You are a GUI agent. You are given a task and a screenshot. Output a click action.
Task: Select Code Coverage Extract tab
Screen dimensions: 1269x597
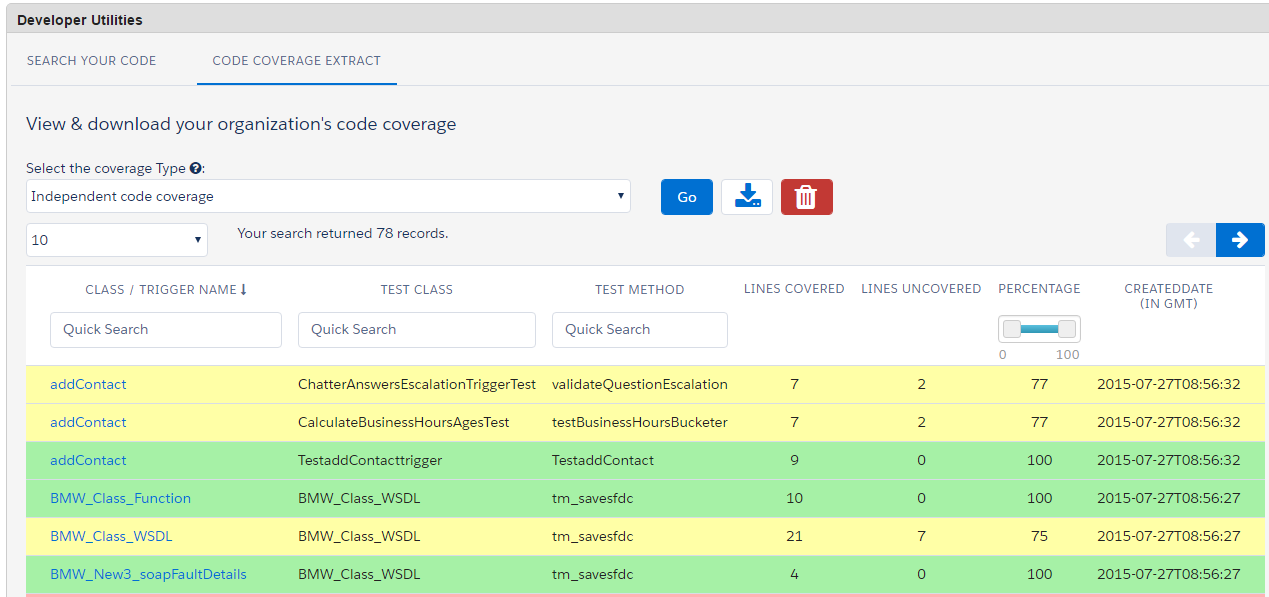click(x=296, y=60)
